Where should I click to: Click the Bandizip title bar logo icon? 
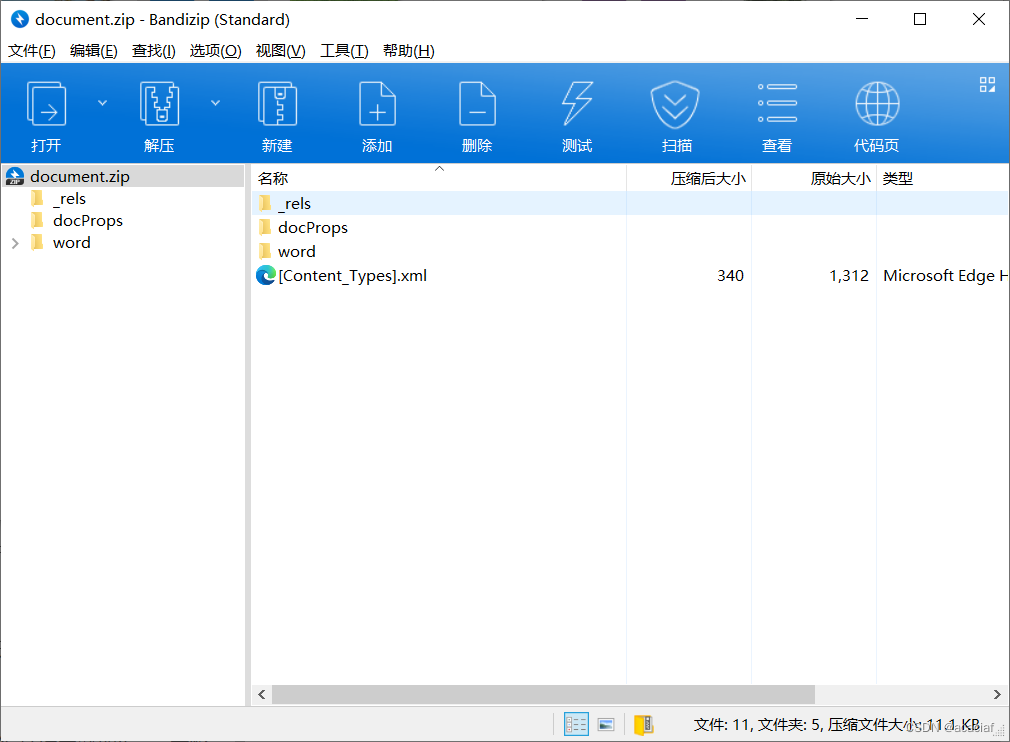point(20,19)
